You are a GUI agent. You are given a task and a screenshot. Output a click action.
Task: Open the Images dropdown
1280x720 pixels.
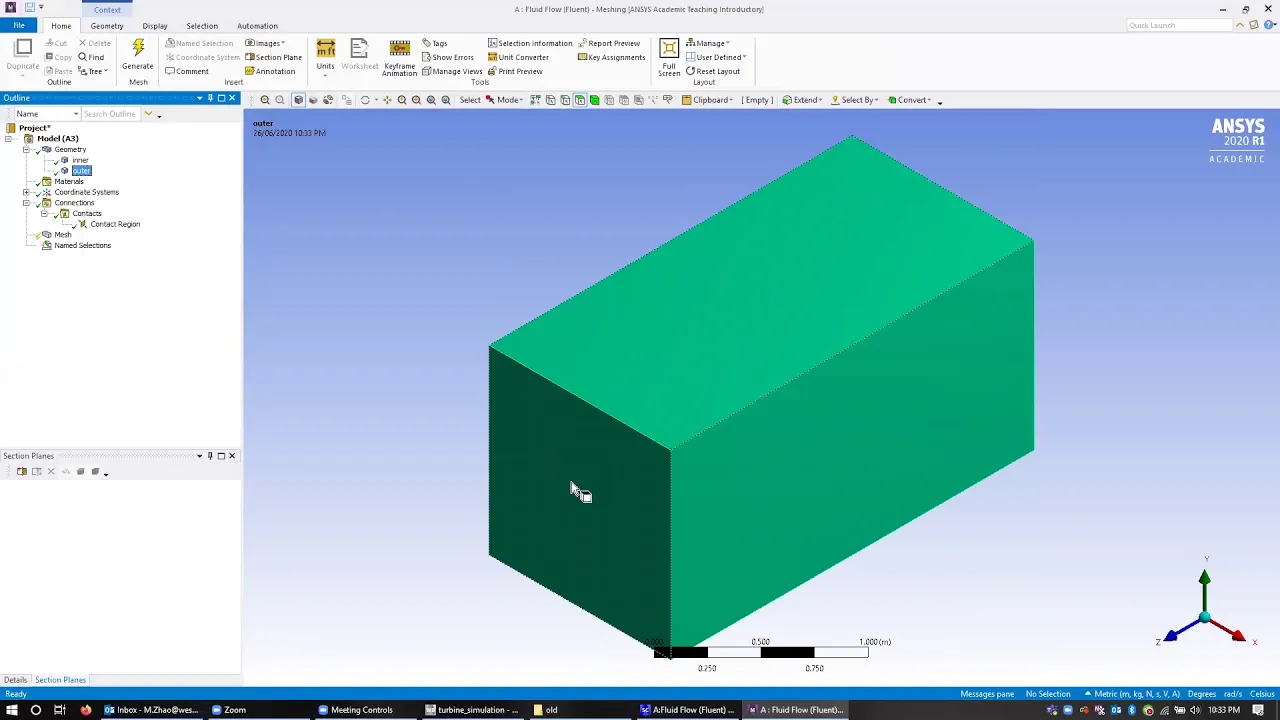pos(266,43)
